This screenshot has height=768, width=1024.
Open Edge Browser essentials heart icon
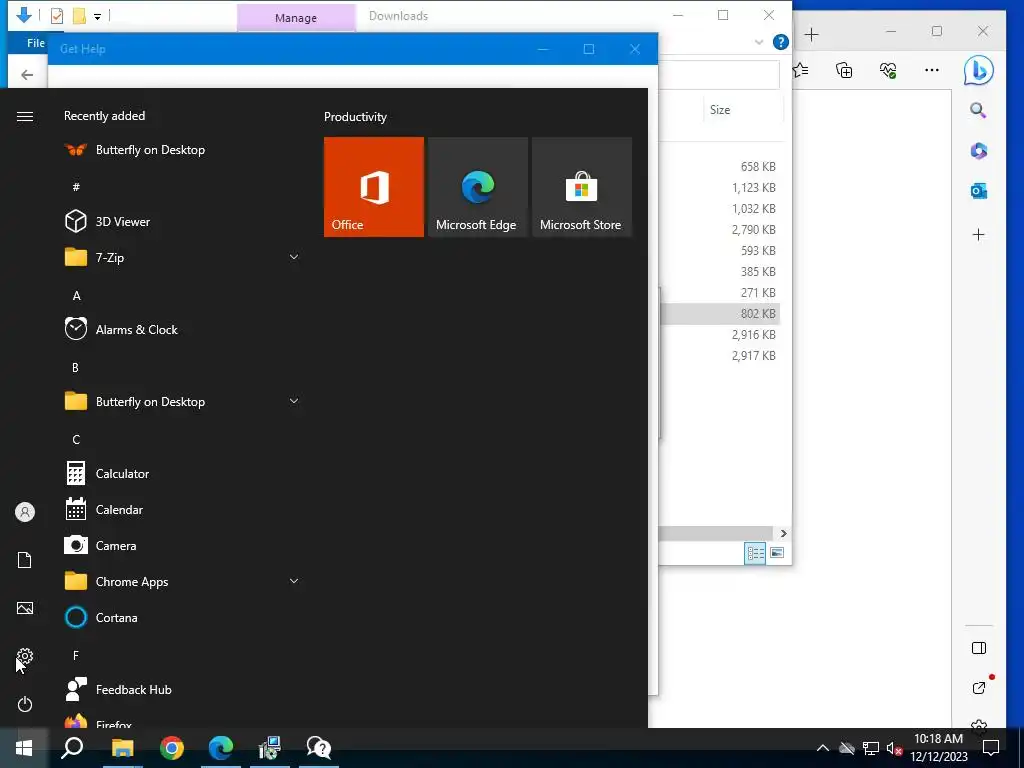(888, 70)
